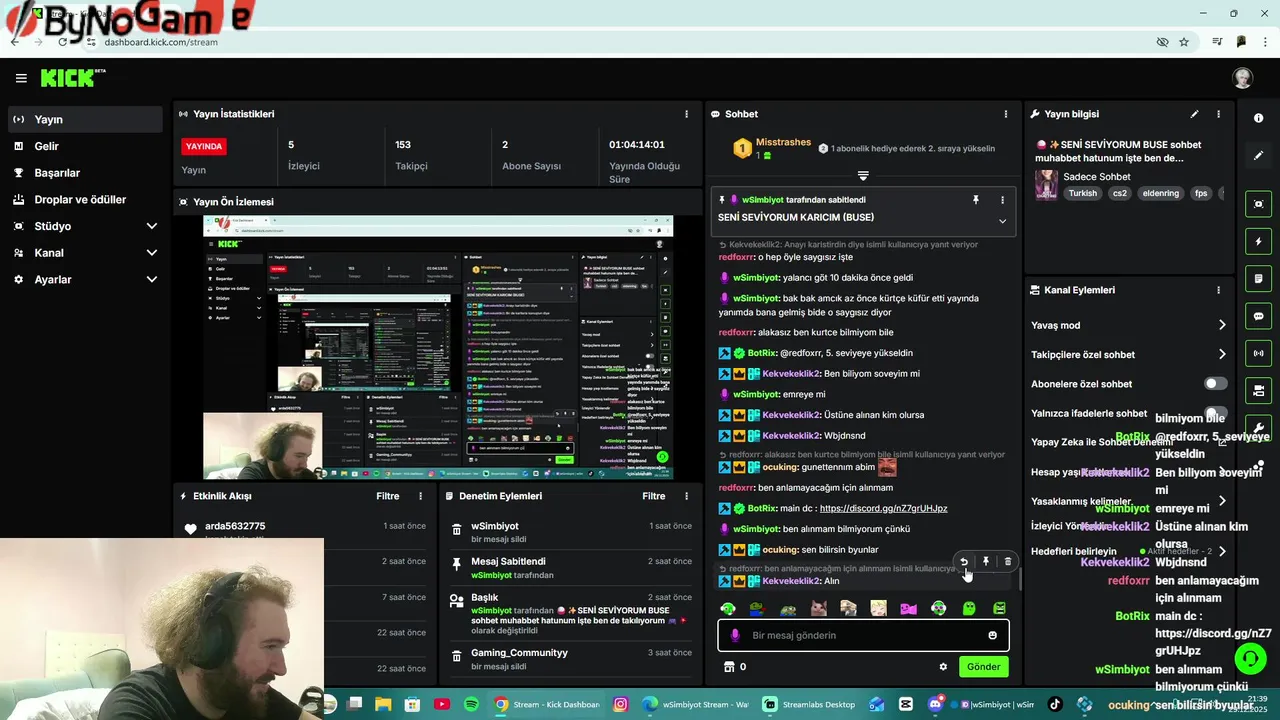Toggle Abonelere özel sohbet switch
Viewport: 1280px width, 720px height.
click(x=1215, y=384)
